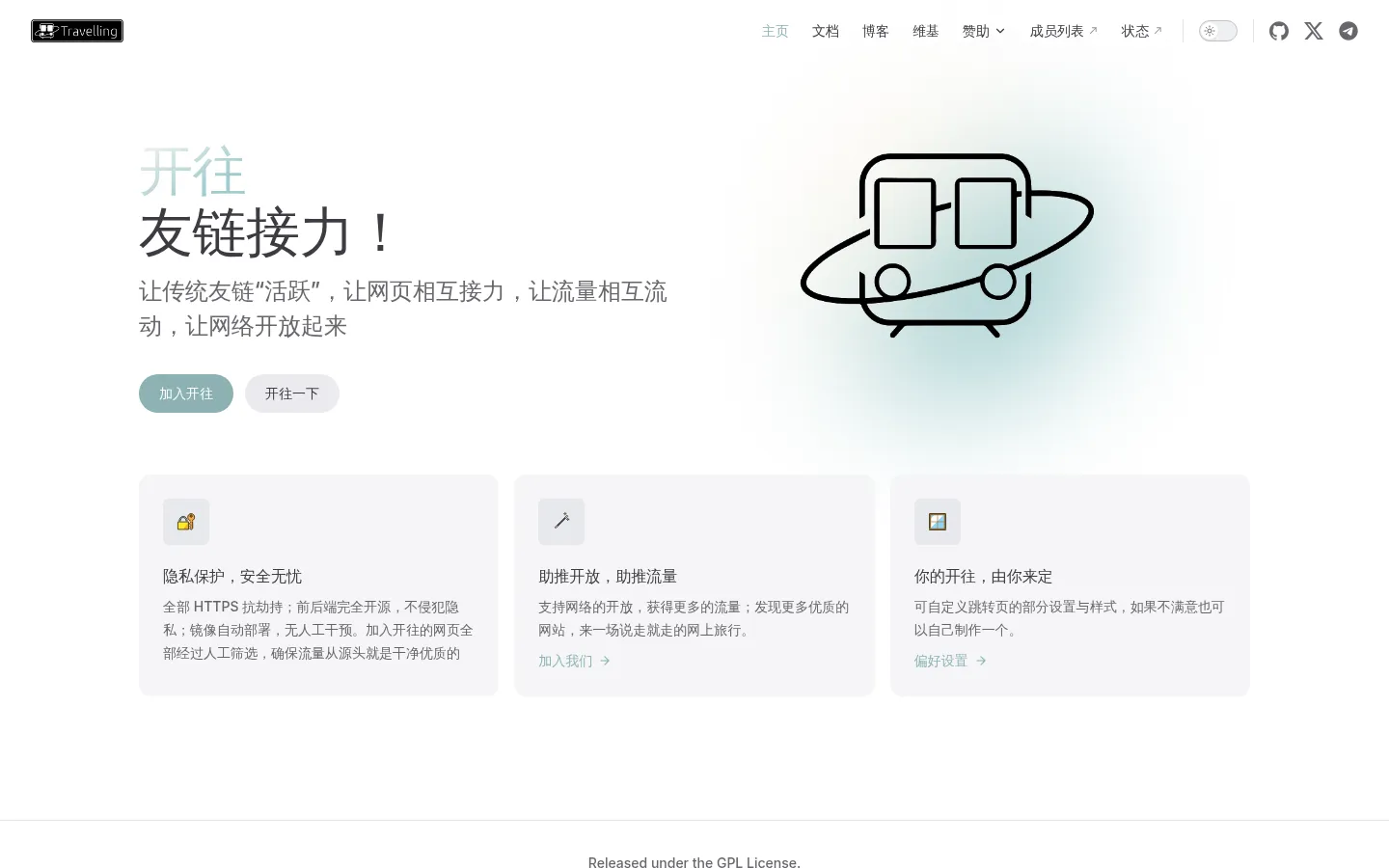Open the X (Twitter) social link
This screenshot has width=1389, height=868.
(x=1314, y=31)
